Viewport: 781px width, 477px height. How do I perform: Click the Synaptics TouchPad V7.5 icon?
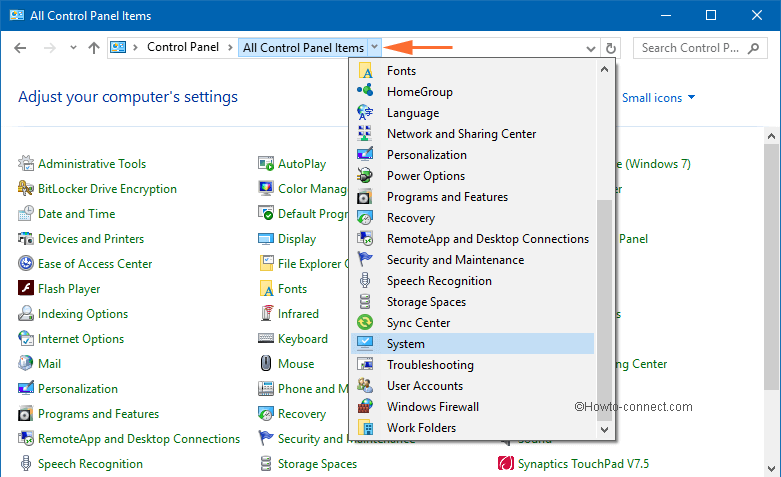(506, 464)
